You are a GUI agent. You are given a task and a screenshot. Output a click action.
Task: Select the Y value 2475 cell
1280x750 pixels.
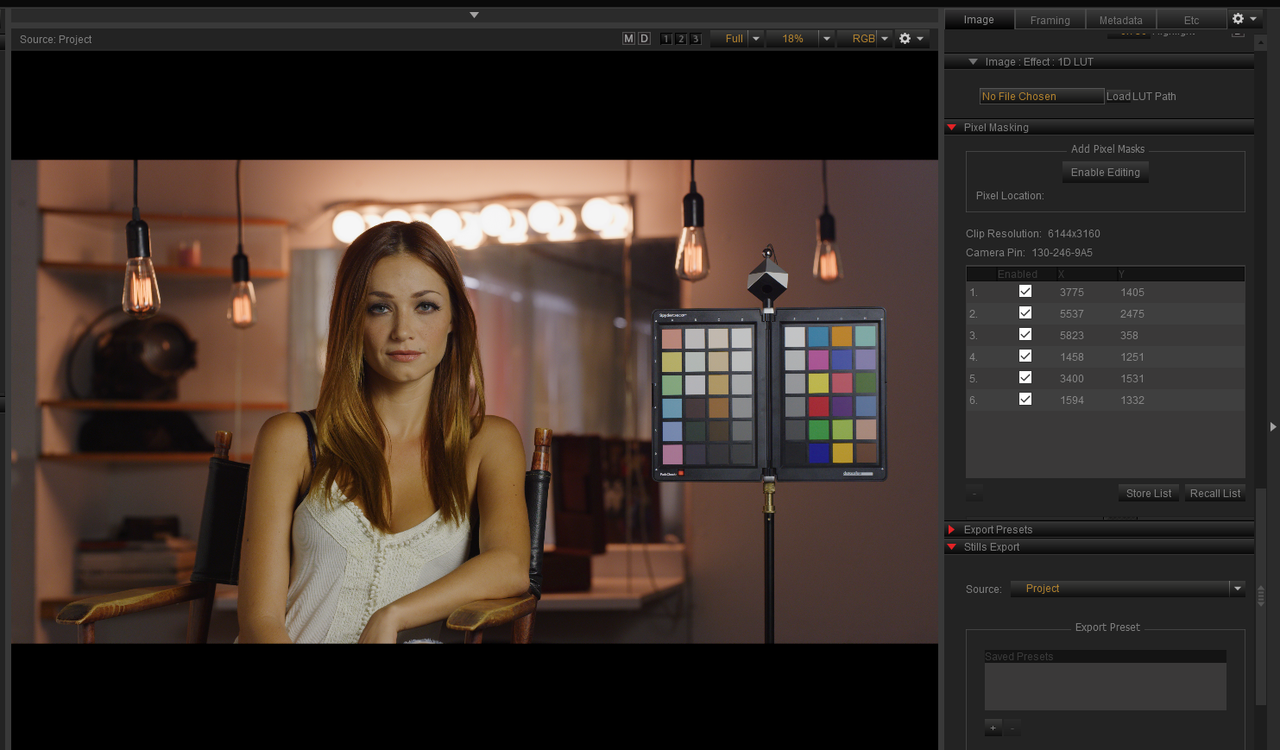point(1132,314)
